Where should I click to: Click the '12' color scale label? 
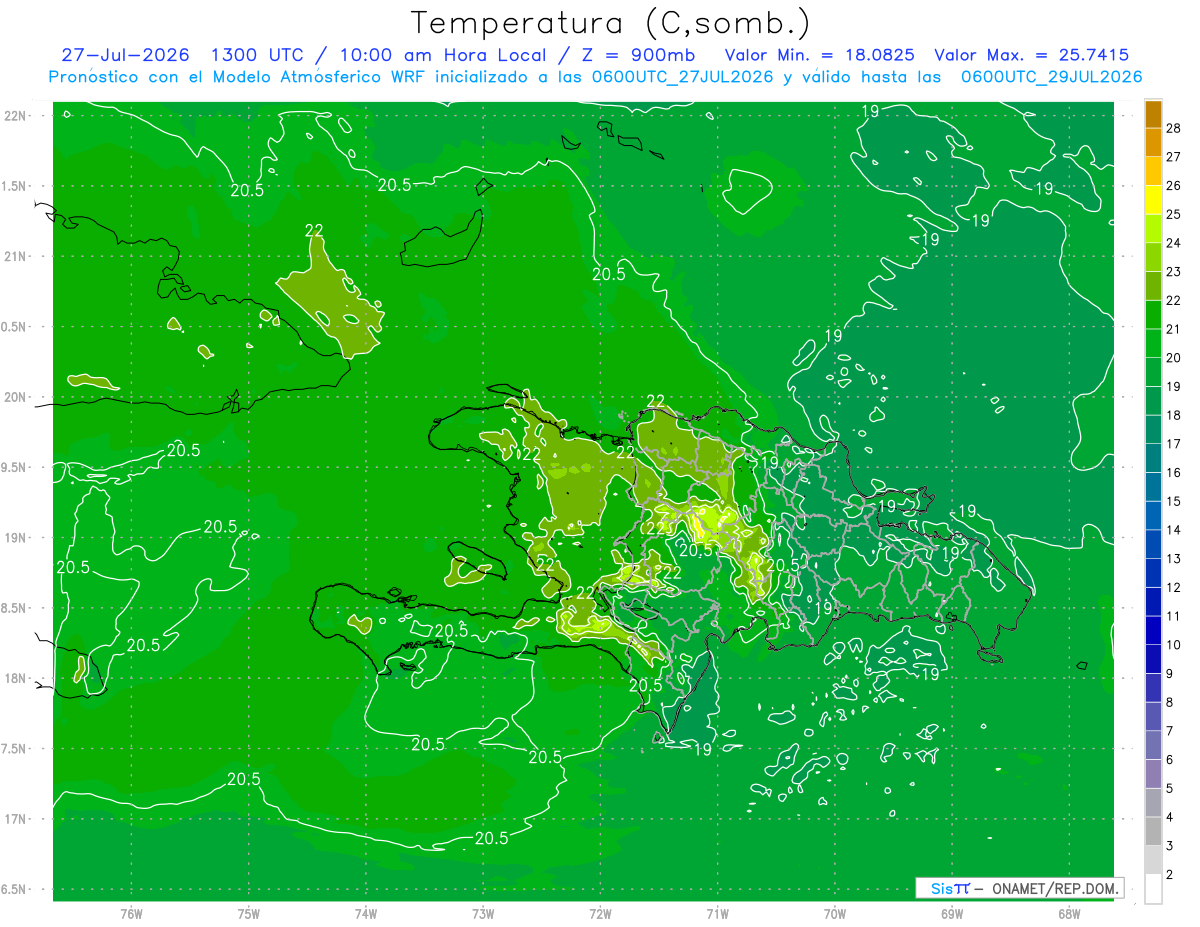click(1175, 587)
